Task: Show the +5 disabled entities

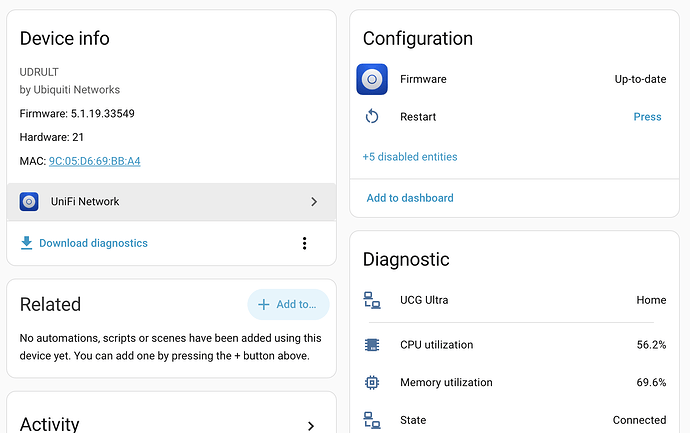Action: (410, 157)
